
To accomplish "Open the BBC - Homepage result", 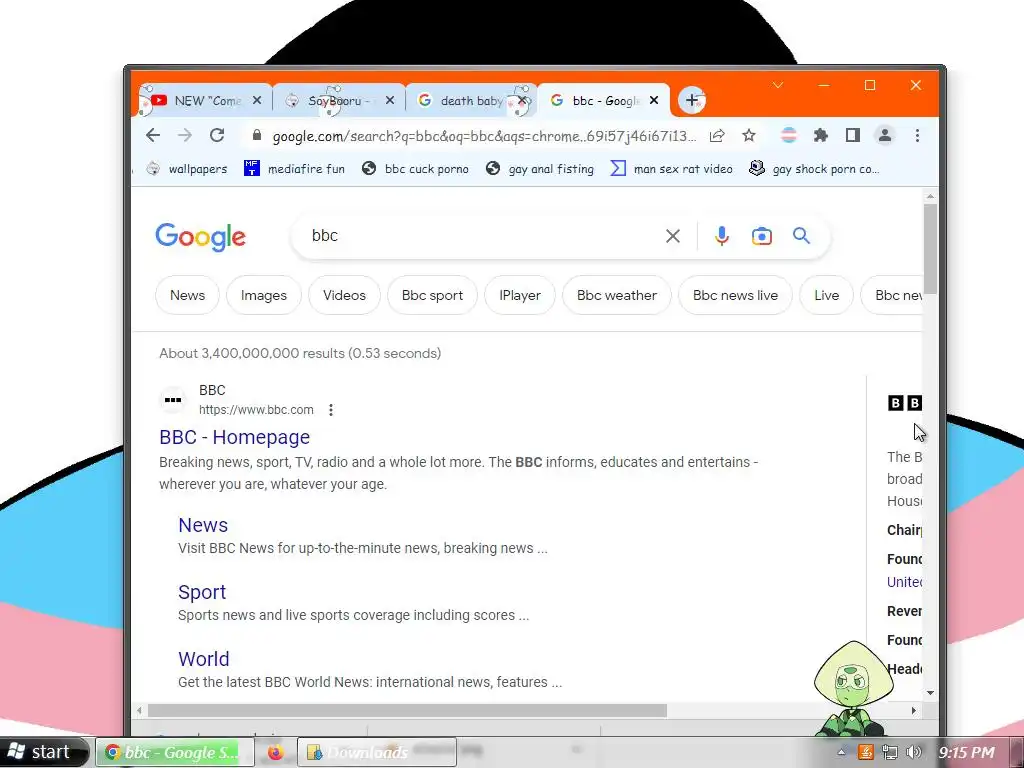I will [x=234, y=437].
